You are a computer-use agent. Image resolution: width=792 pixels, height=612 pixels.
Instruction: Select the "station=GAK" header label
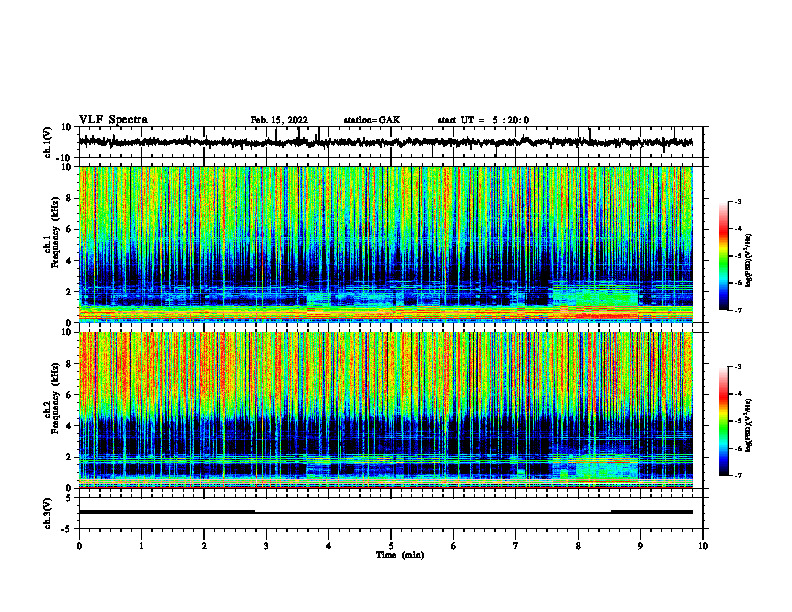pos(372,120)
